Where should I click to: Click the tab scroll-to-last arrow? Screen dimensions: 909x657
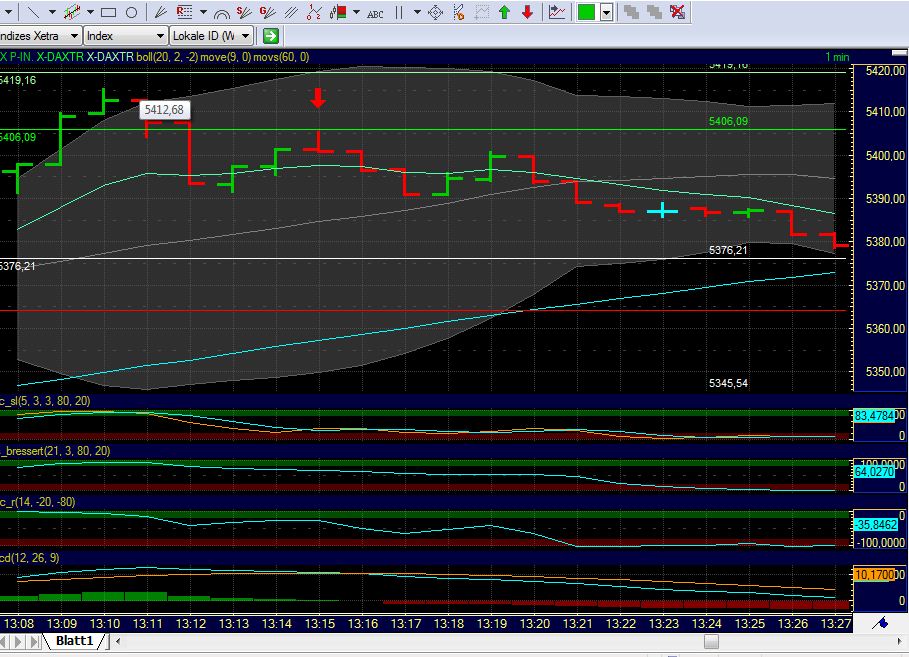35,642
